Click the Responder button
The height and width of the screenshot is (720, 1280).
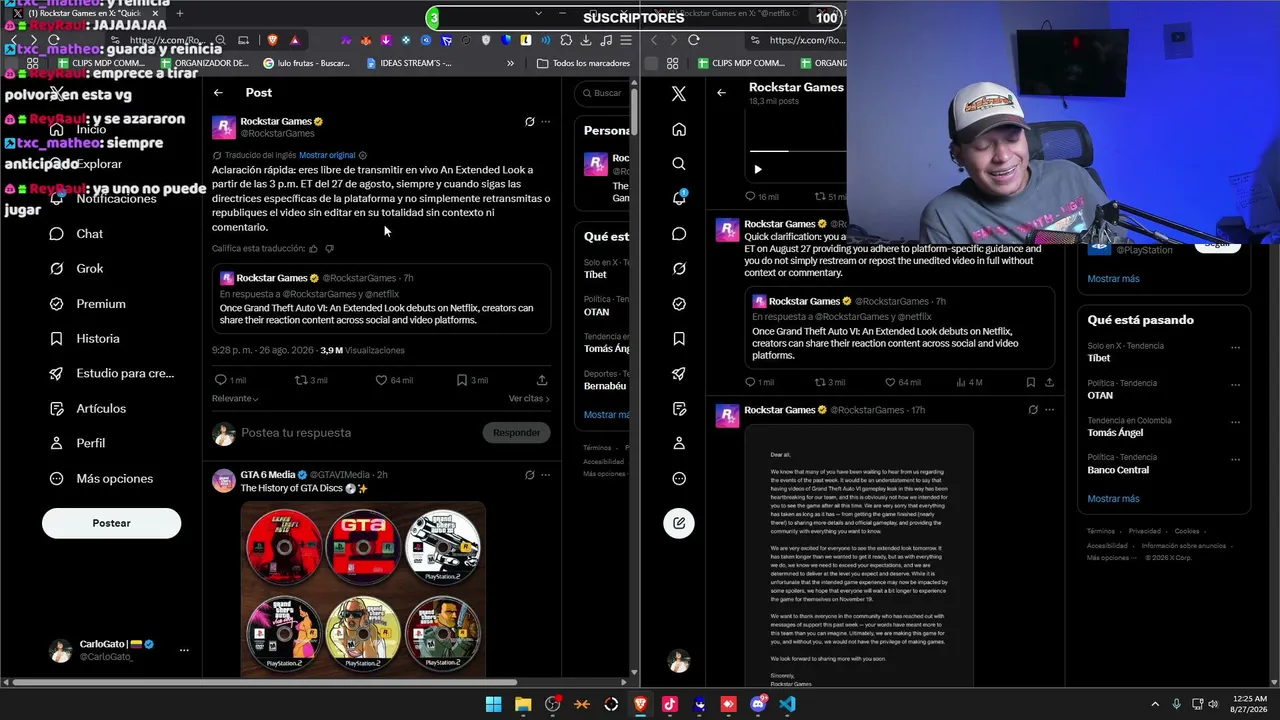coord(516,433)
